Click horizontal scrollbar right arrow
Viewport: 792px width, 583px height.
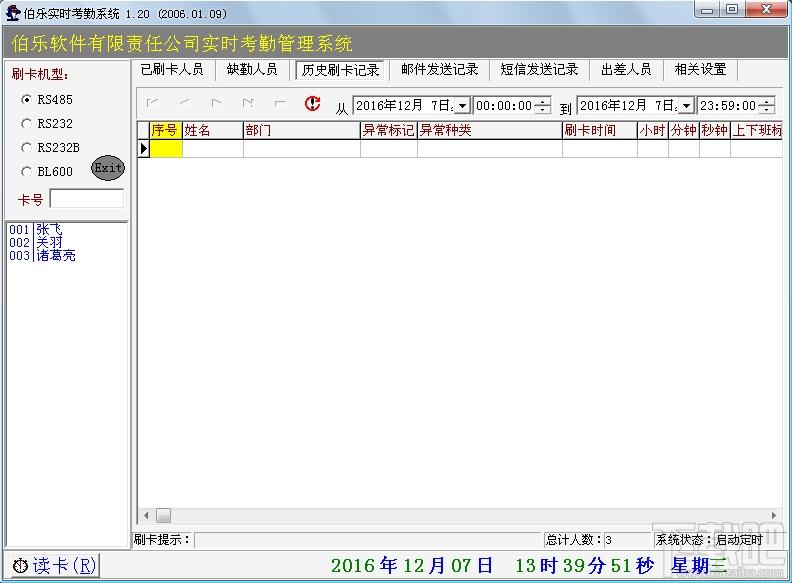(774, 515)
